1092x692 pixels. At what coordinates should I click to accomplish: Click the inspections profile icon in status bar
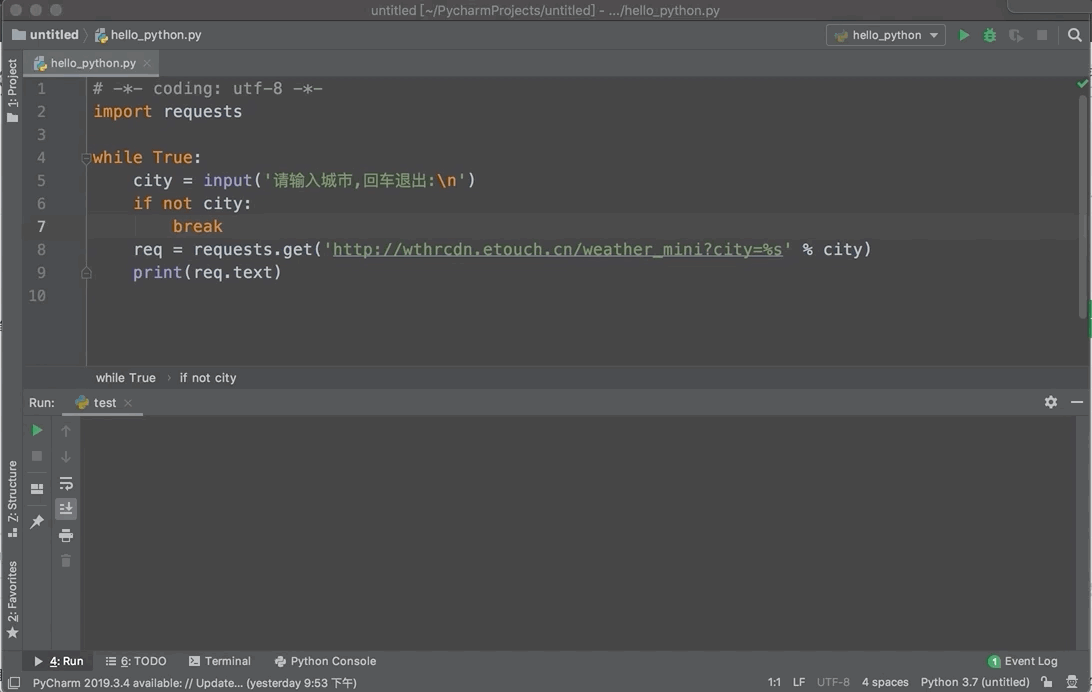click(1072, 682)
